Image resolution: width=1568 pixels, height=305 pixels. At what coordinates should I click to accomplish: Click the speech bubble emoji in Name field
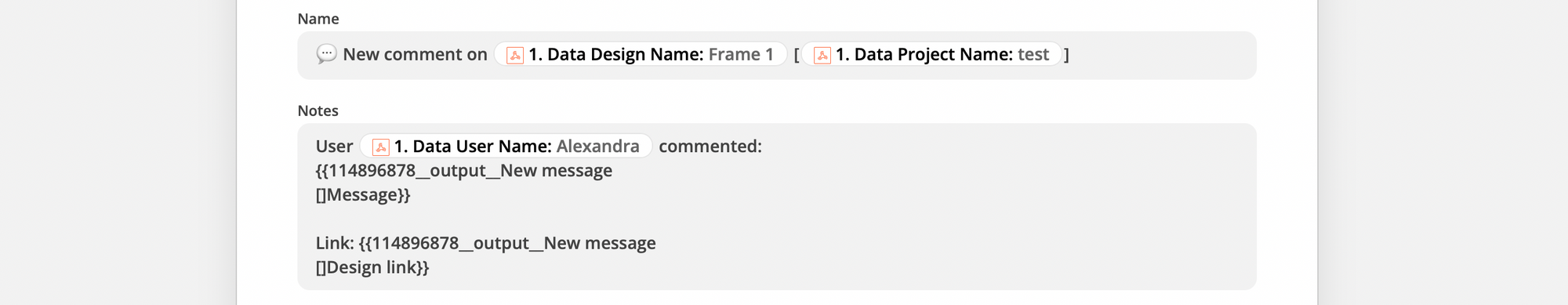click(326, 54)
